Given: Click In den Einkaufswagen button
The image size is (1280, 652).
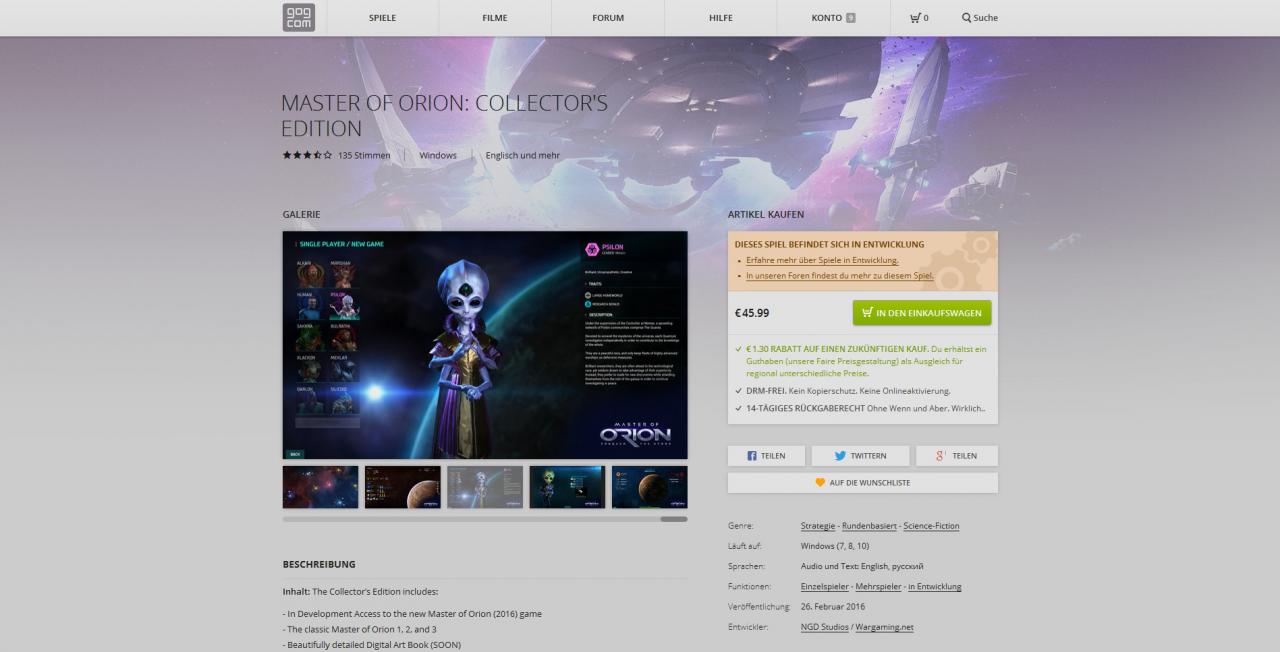Looking at the screenshot, I should point(922,313).
